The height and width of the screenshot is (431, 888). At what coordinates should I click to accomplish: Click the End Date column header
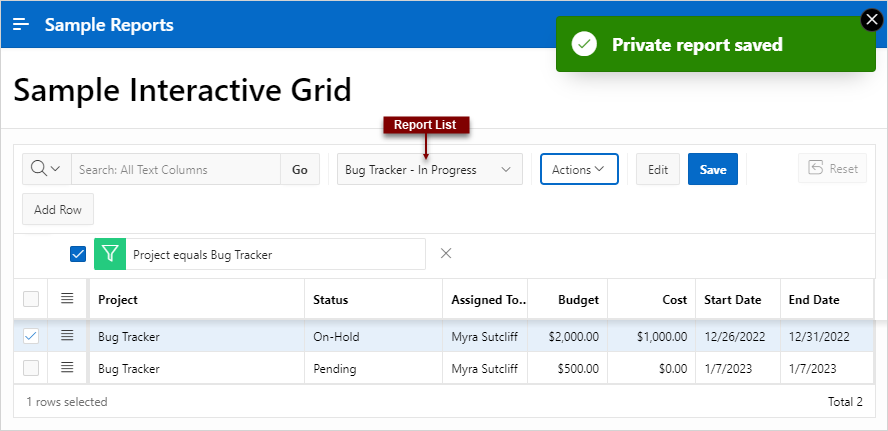pos(827,300)
